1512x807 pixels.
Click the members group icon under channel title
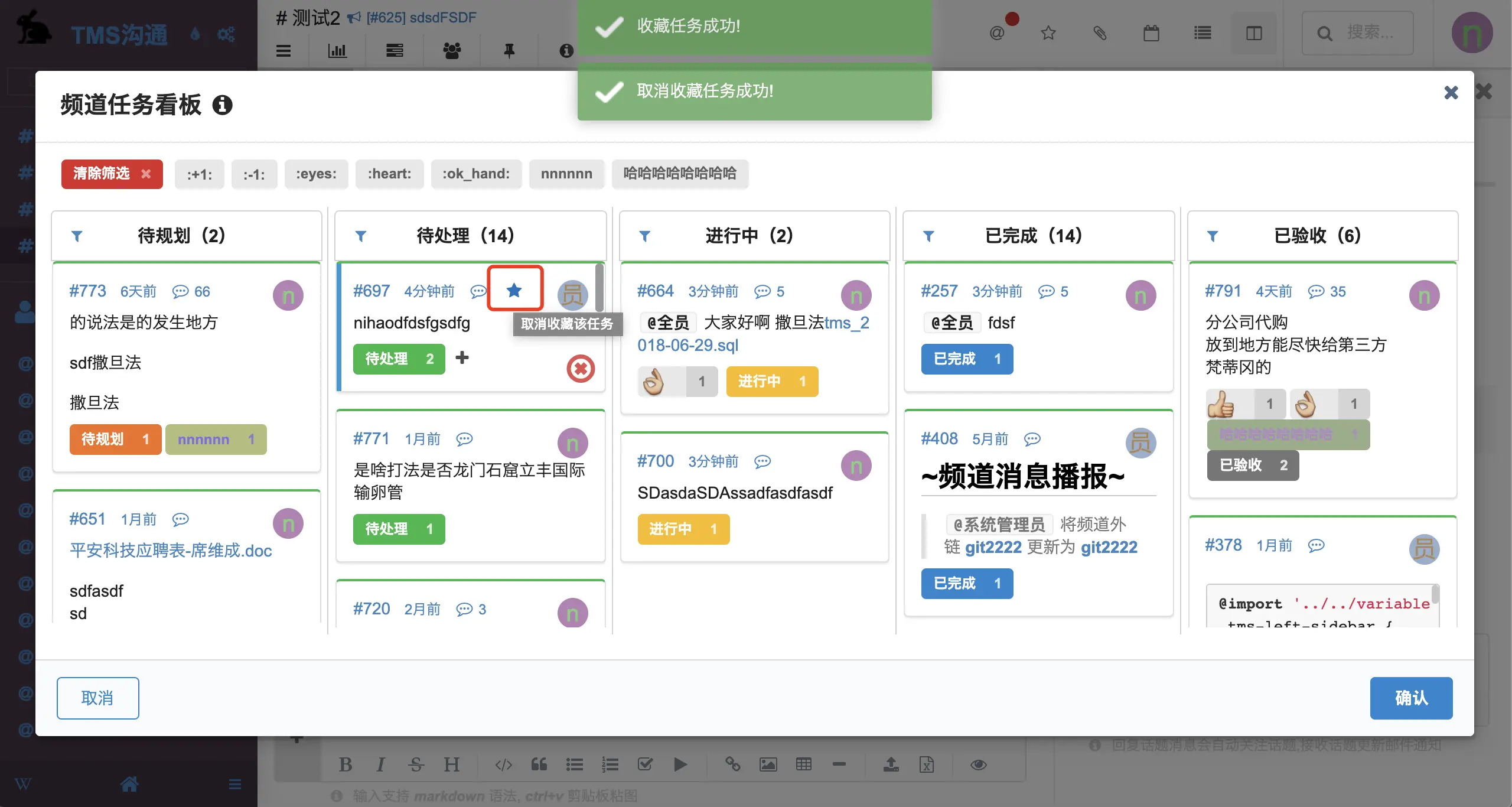(x=452, y=51)
